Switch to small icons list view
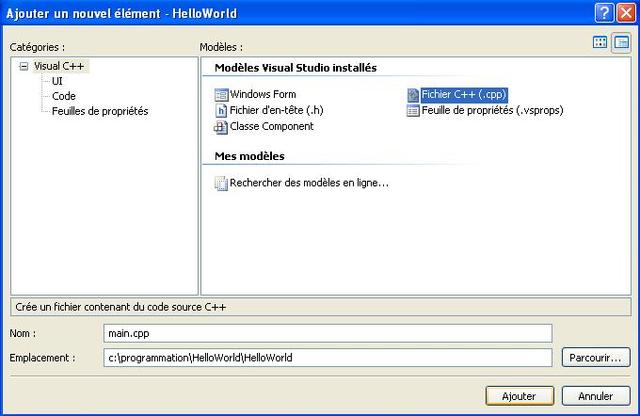 pyautogui.click(x=621, y=42)
